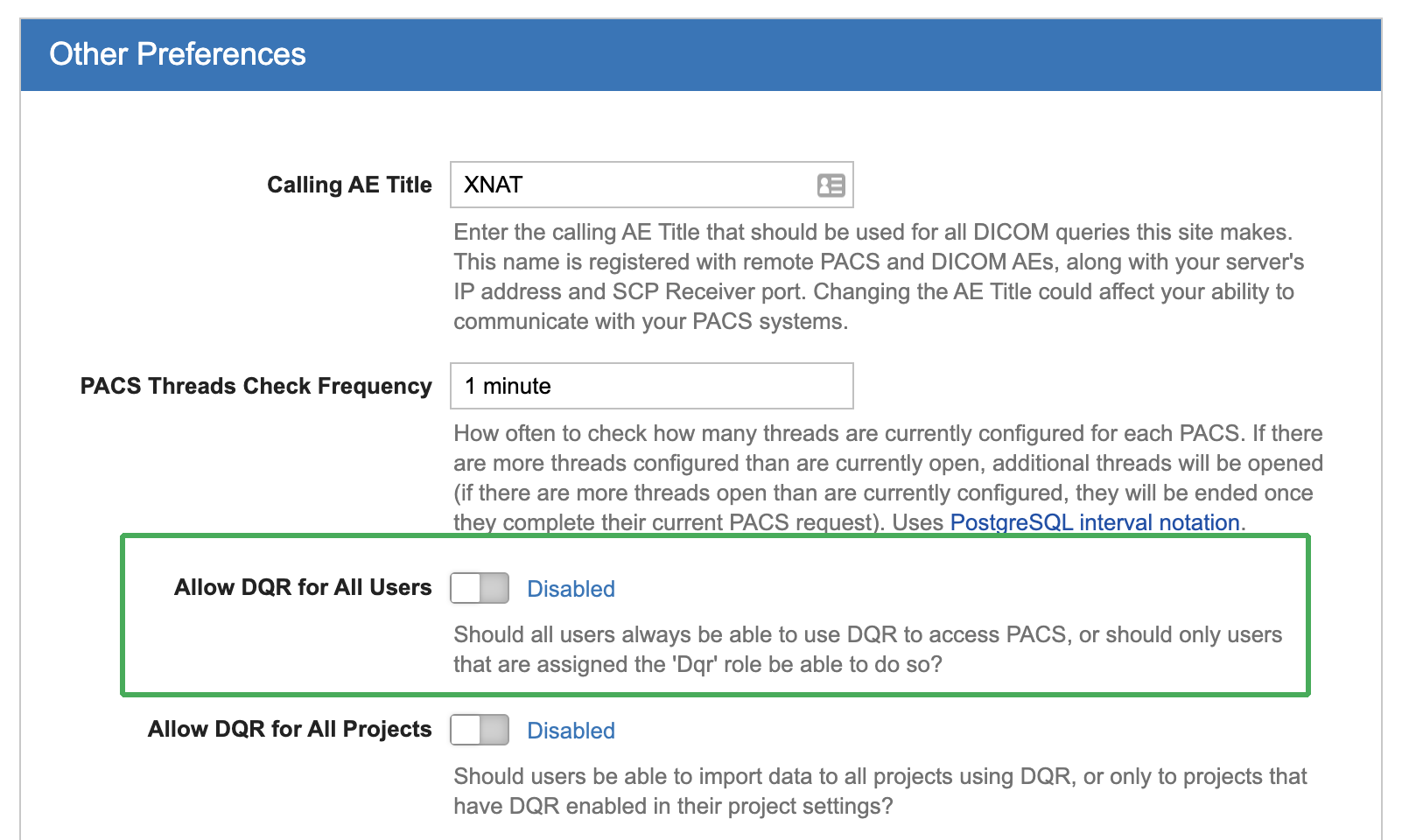
Task: Click the Allow DQR for All Users label
Action: coord(303,587)
